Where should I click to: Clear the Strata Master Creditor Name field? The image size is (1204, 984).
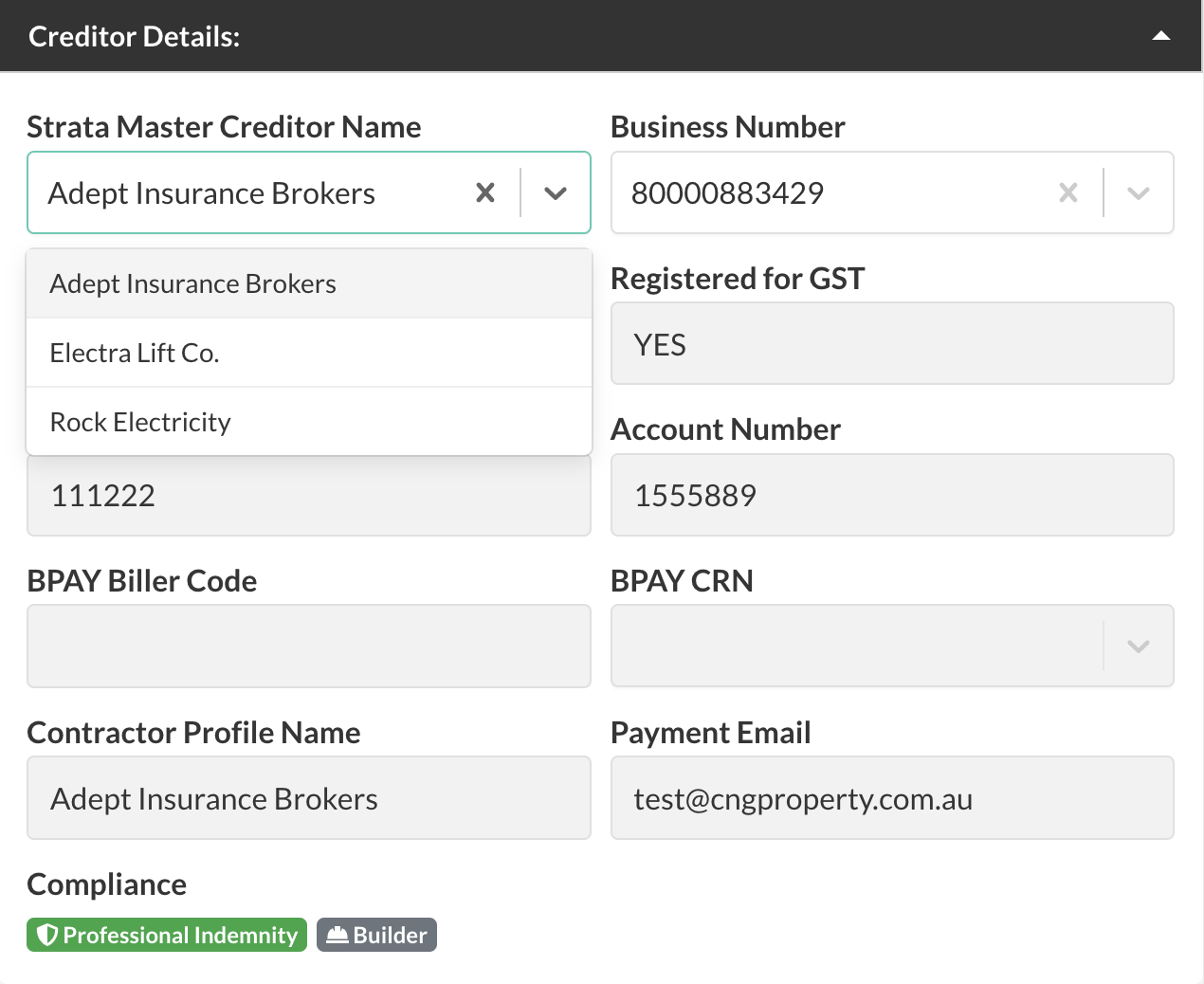point(484,192)
